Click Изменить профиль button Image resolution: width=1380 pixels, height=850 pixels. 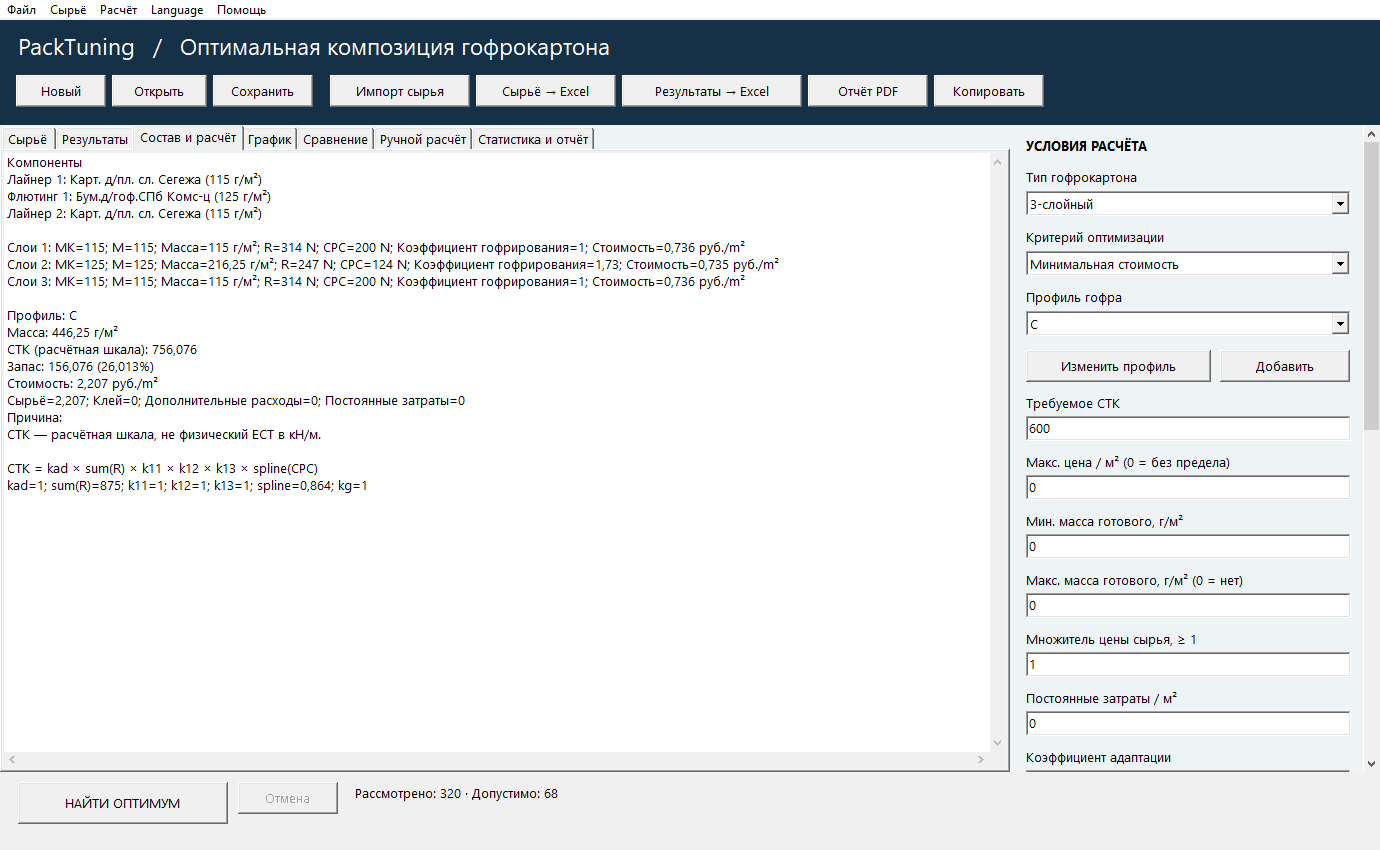(1118, 366)
